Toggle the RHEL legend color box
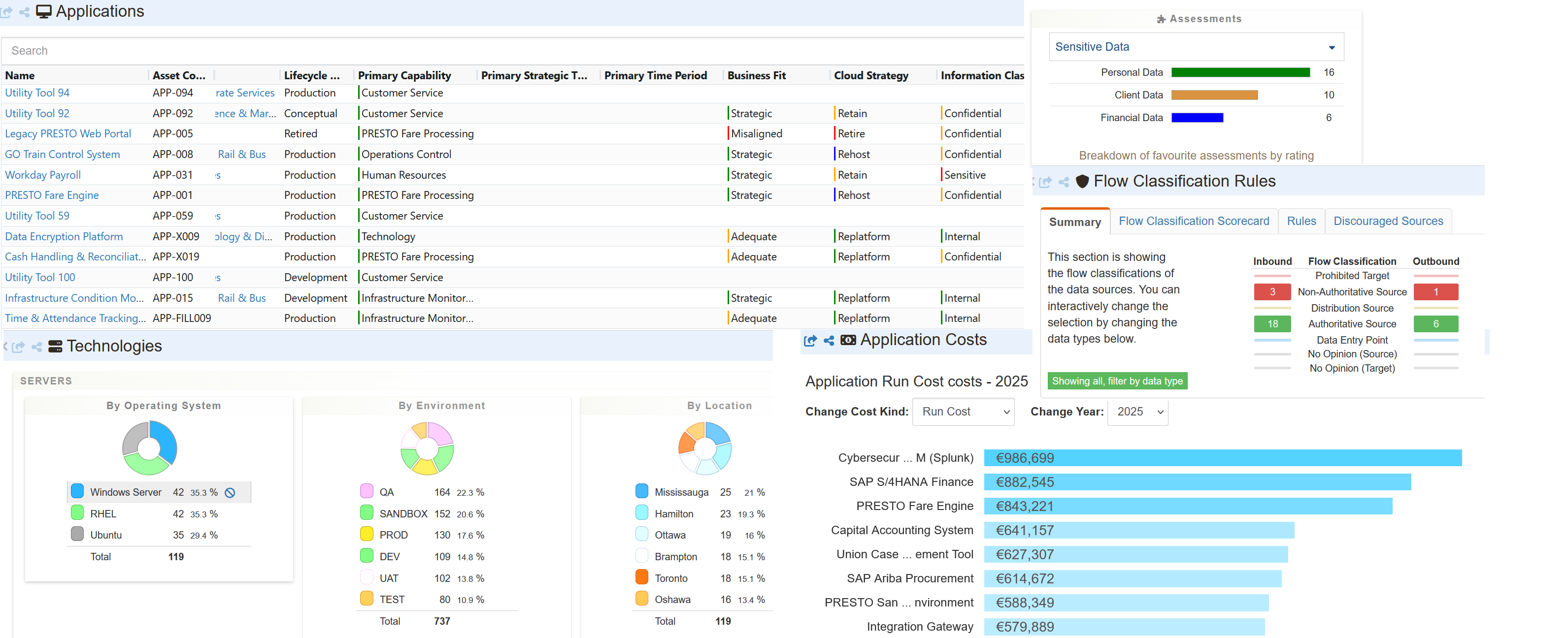Viewport: 1568px width, 638px height. click(77, 513)
